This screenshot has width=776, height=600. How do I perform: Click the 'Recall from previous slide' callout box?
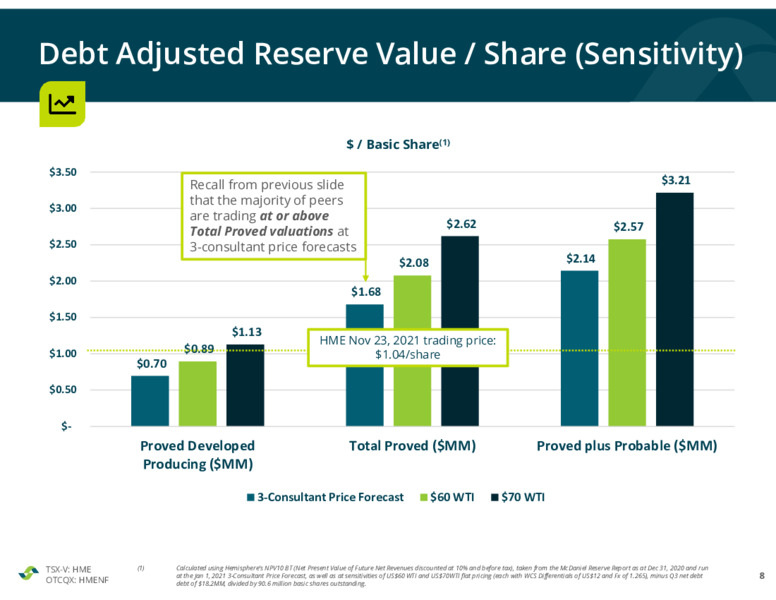tap(274, 216)
